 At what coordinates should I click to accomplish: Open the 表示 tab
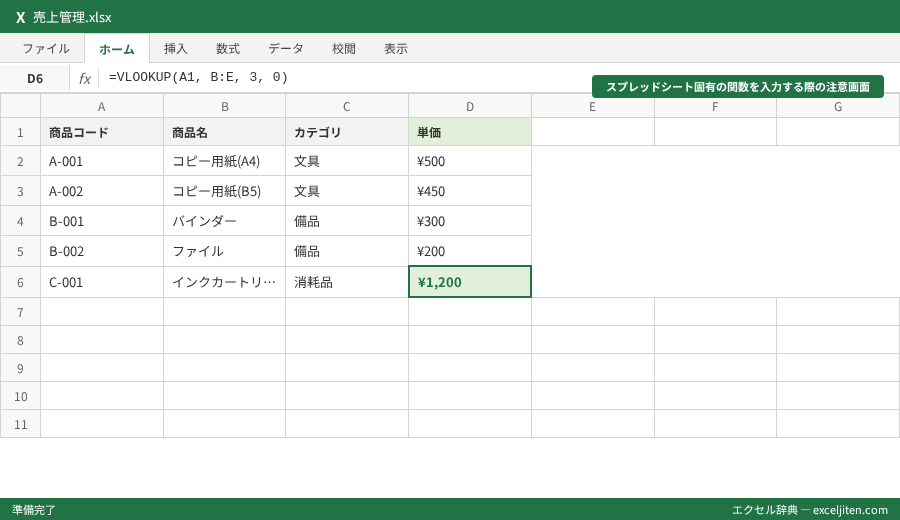click(396, 49)
